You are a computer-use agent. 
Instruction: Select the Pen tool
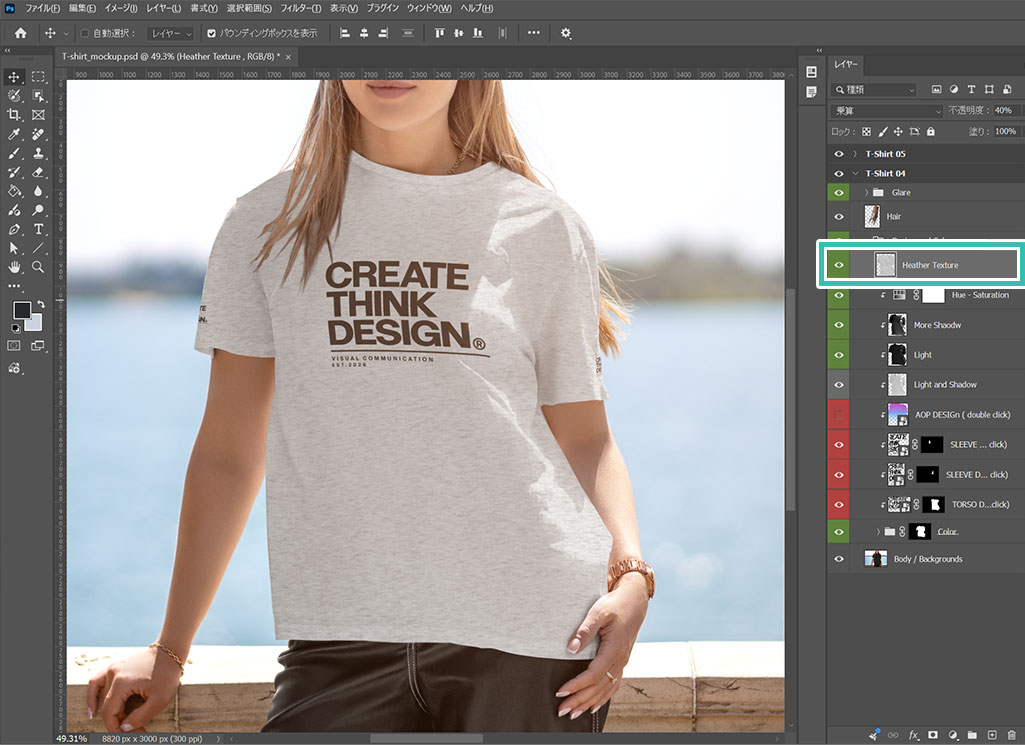(14, 229)
